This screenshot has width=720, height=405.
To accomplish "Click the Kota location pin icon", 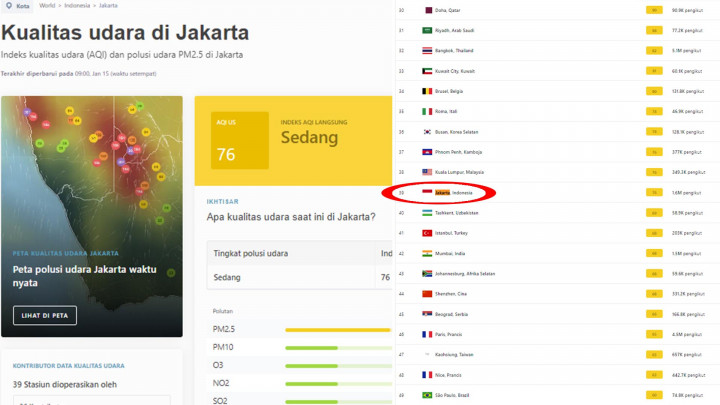I will click(9, 6).
